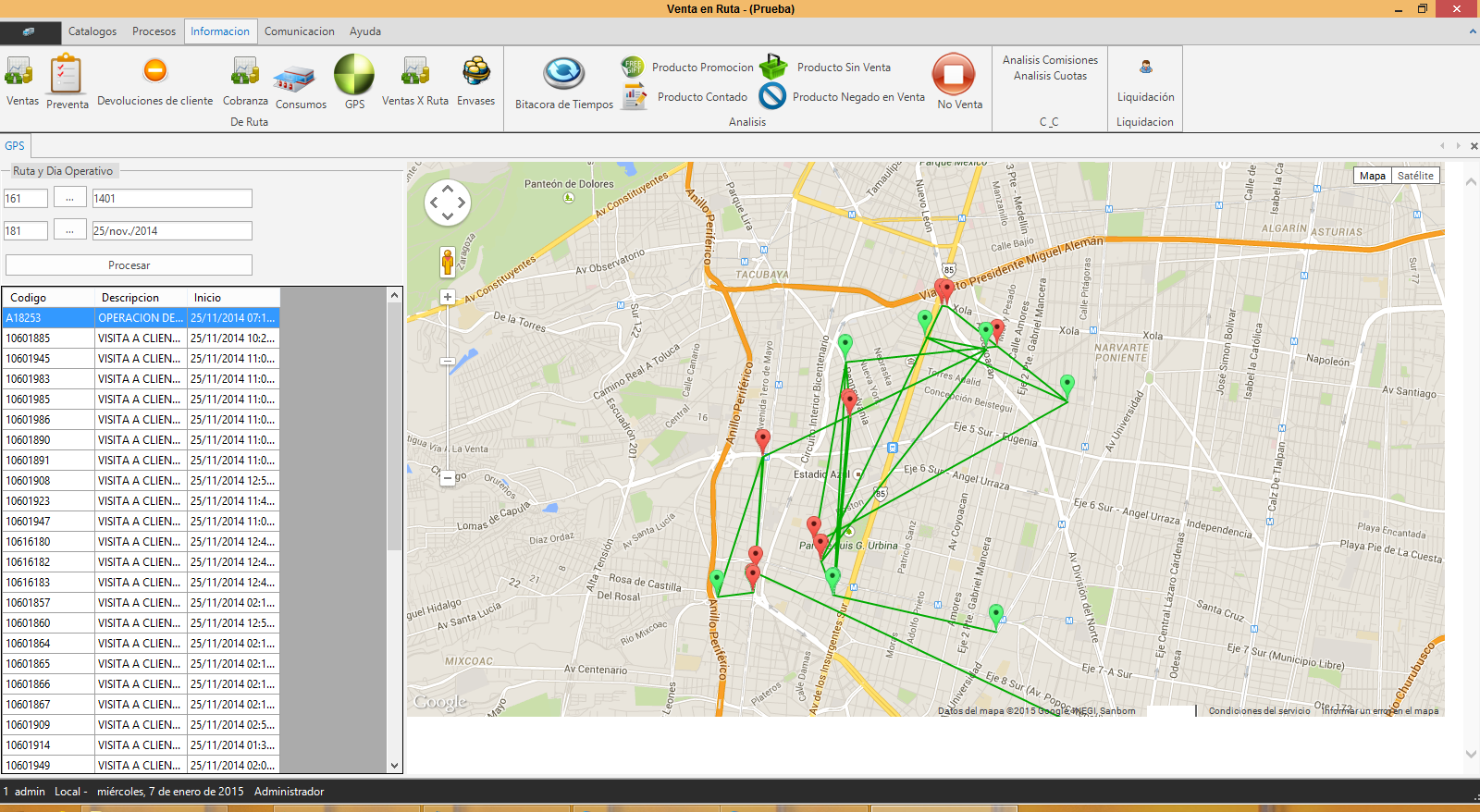
Task: Open the Catalogos menu tab
Action: click(92, 31)
